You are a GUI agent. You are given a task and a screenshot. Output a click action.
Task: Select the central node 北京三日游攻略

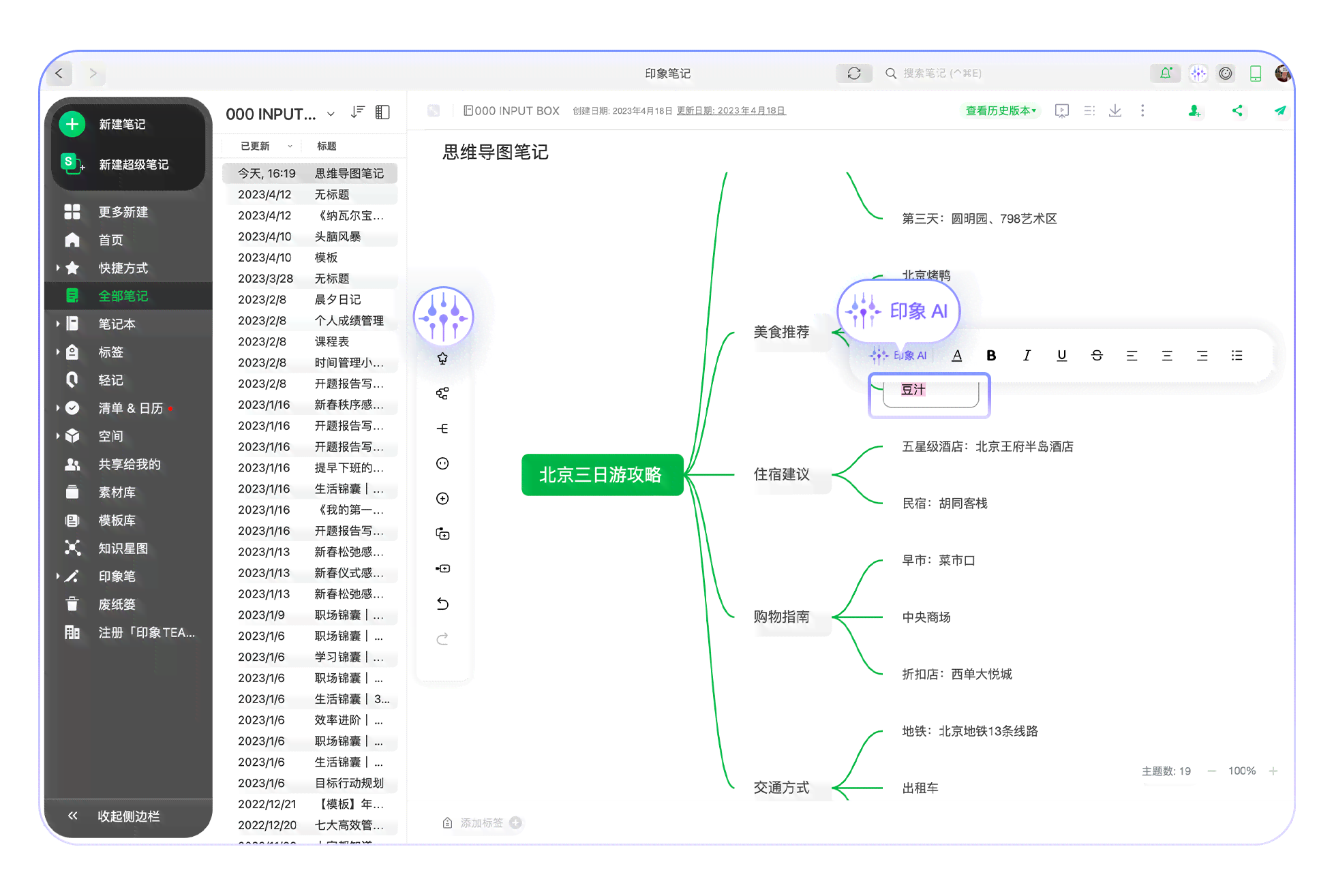(x=602, y=474)
